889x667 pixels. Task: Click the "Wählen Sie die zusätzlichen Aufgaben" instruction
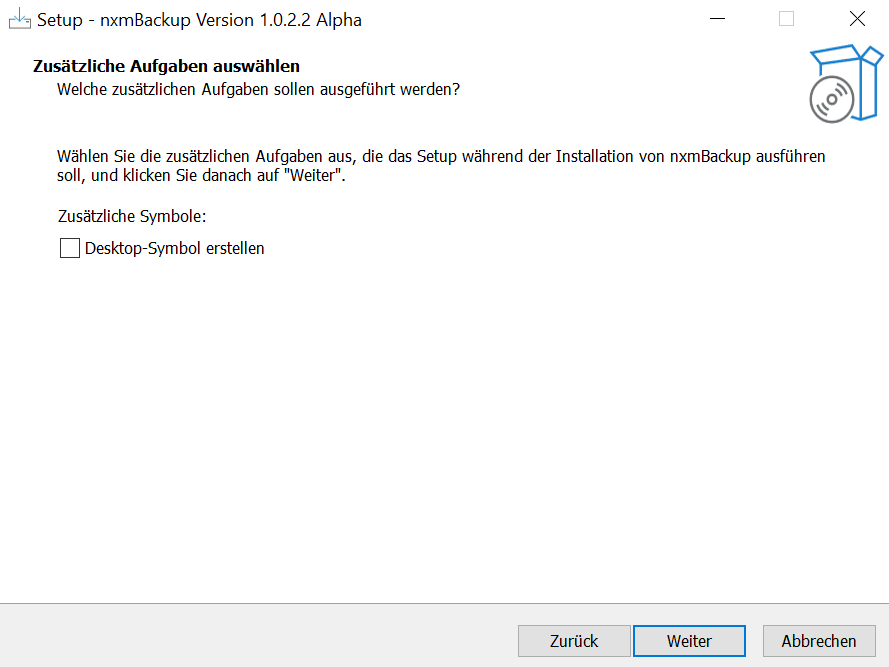pyautogui.click(x=200, y=157)
